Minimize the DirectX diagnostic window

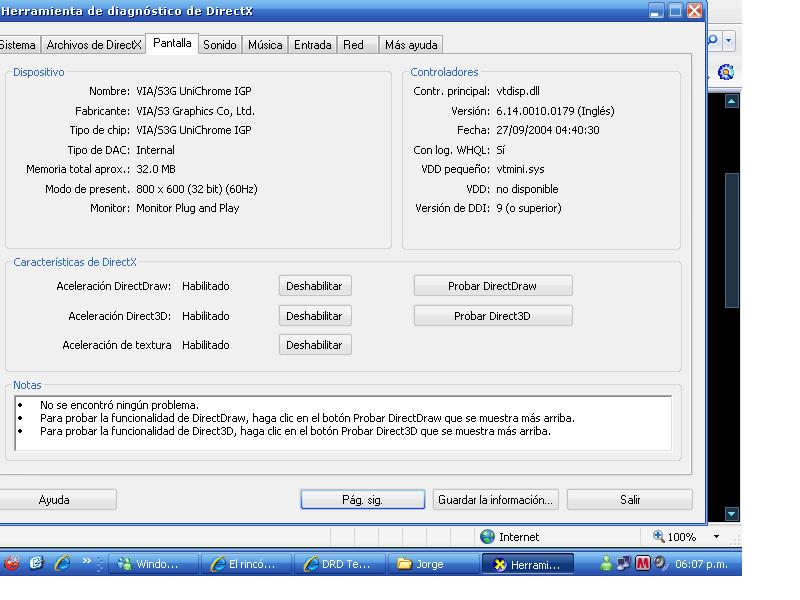656,11
